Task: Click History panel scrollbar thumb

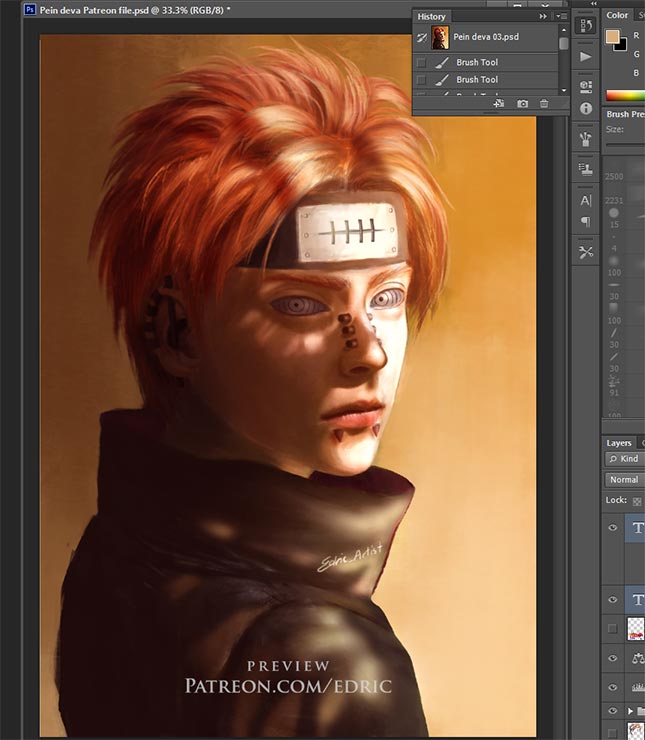Action: click(x=563, y=43)
